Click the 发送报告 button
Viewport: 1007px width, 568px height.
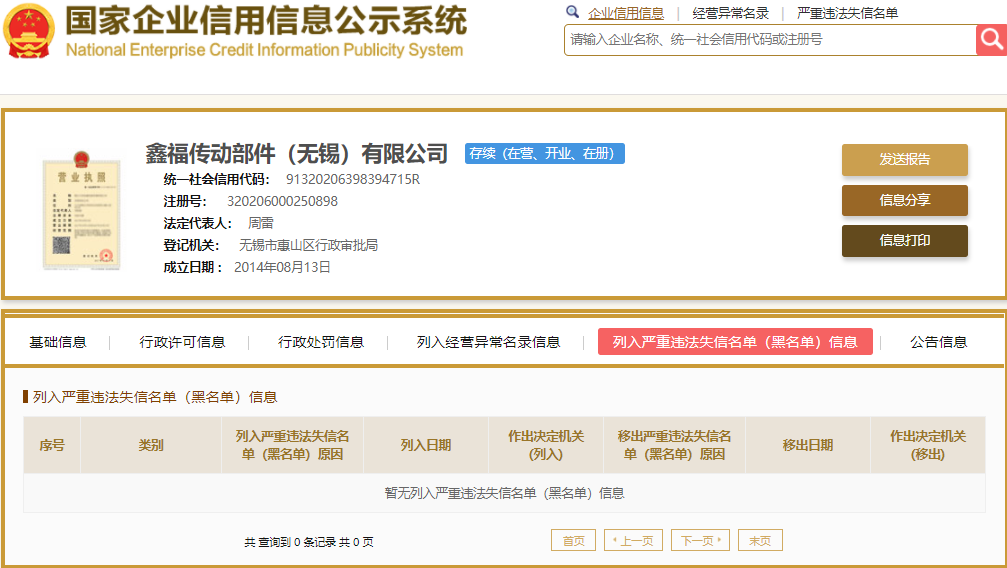[x=904, y=159]
